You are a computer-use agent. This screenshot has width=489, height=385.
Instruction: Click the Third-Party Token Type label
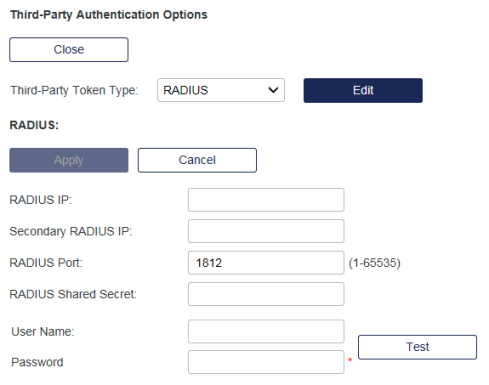74,90
